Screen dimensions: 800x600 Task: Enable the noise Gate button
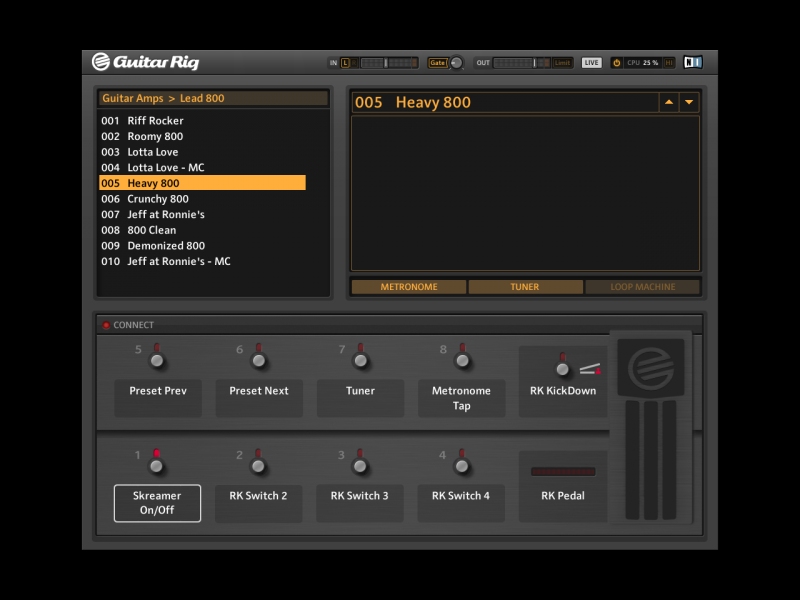pos(437,63)
